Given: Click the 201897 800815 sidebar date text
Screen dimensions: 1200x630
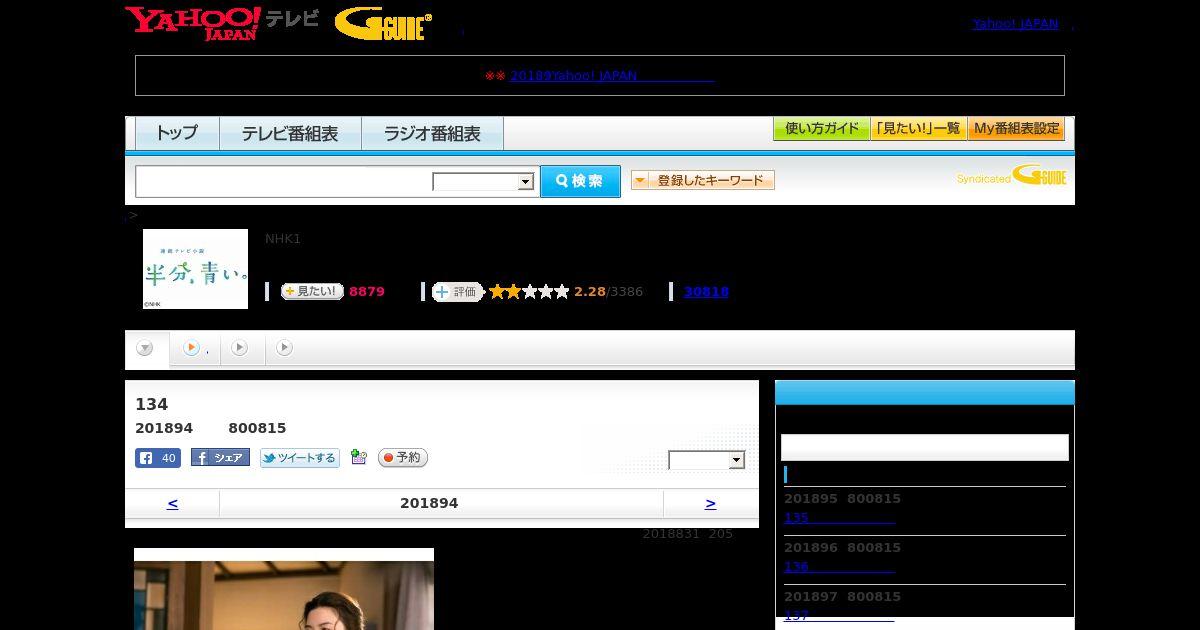Looking at the screenshot, I should [842, 596].
